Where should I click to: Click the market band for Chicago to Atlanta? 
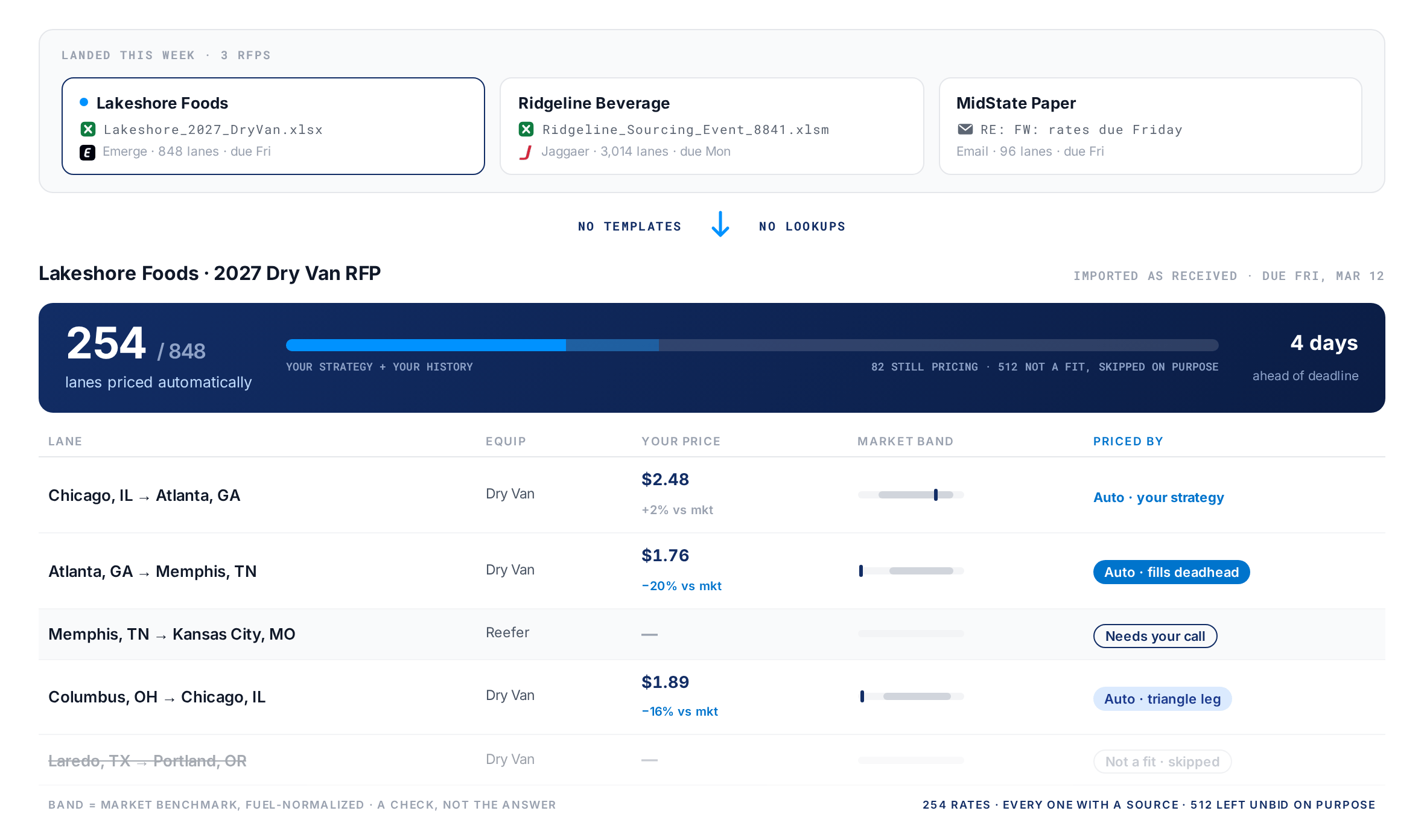tap(911, 495)
